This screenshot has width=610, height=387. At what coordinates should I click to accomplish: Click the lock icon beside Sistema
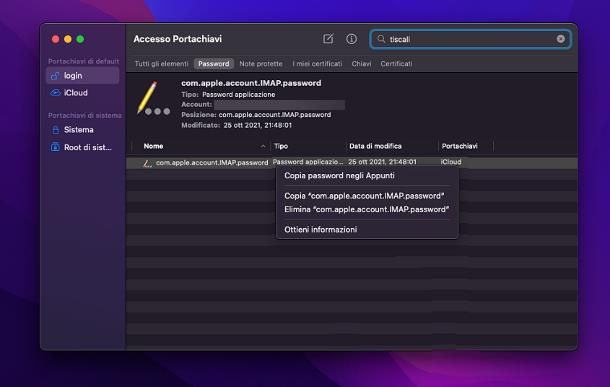click(x=55, y=130)
